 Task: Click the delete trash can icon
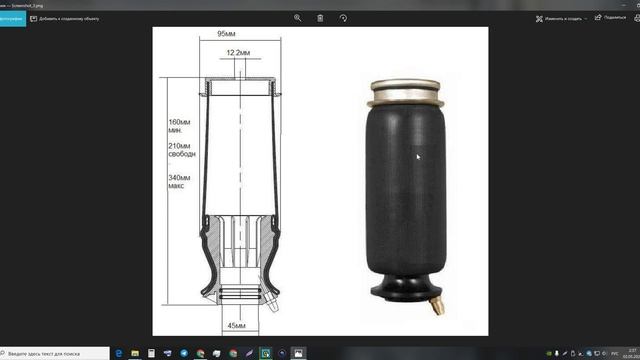coord(320,18)
